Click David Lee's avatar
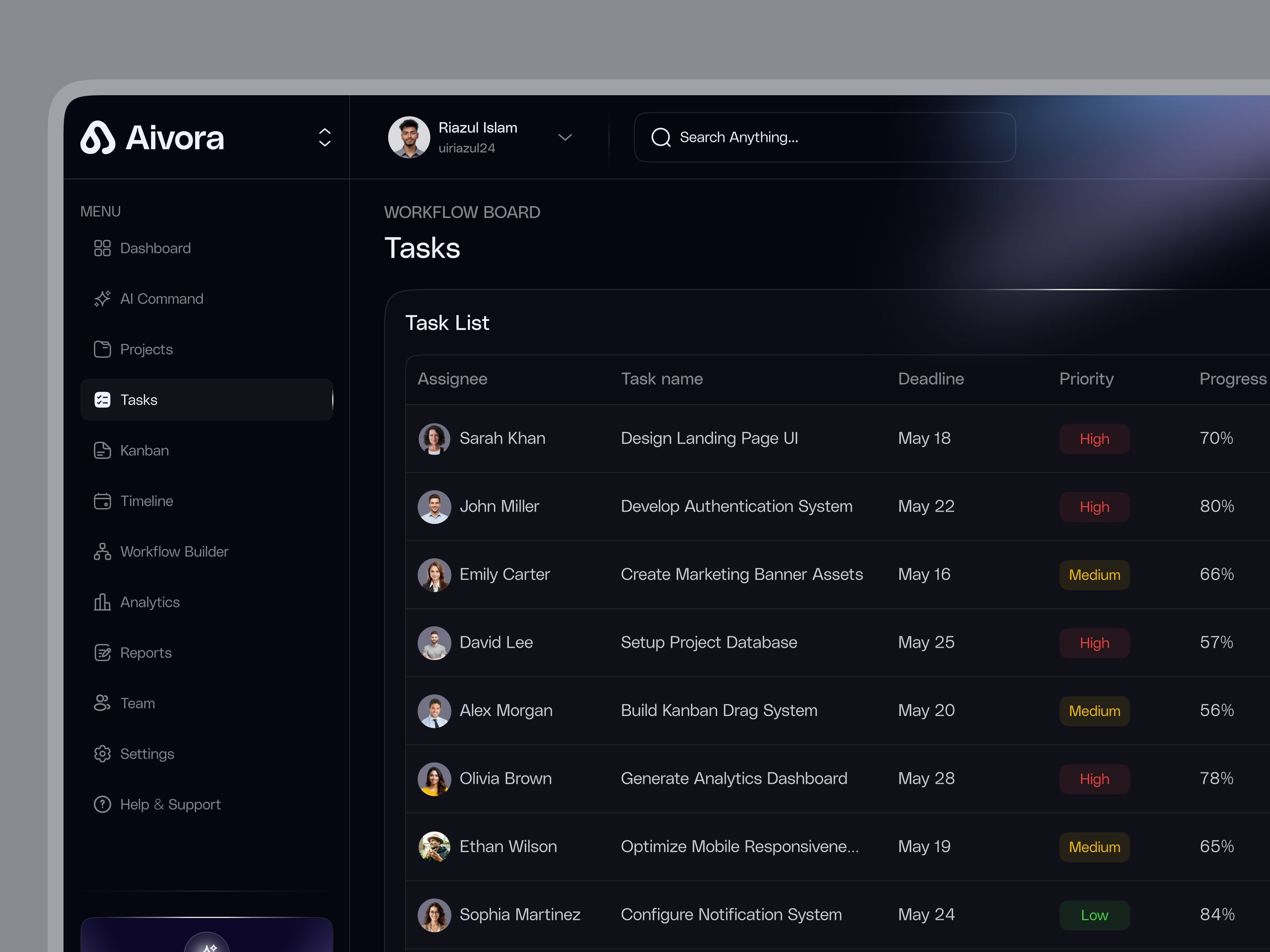Screen dimensions: 1270x952 (434, 643)
